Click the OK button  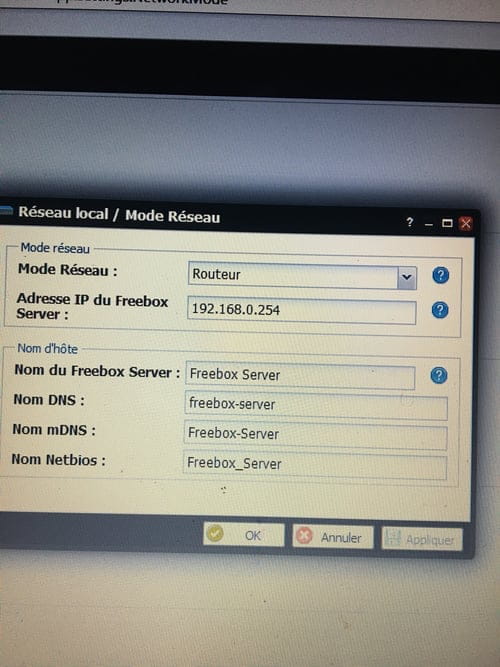pyautogui.click(x=244, y=534)
